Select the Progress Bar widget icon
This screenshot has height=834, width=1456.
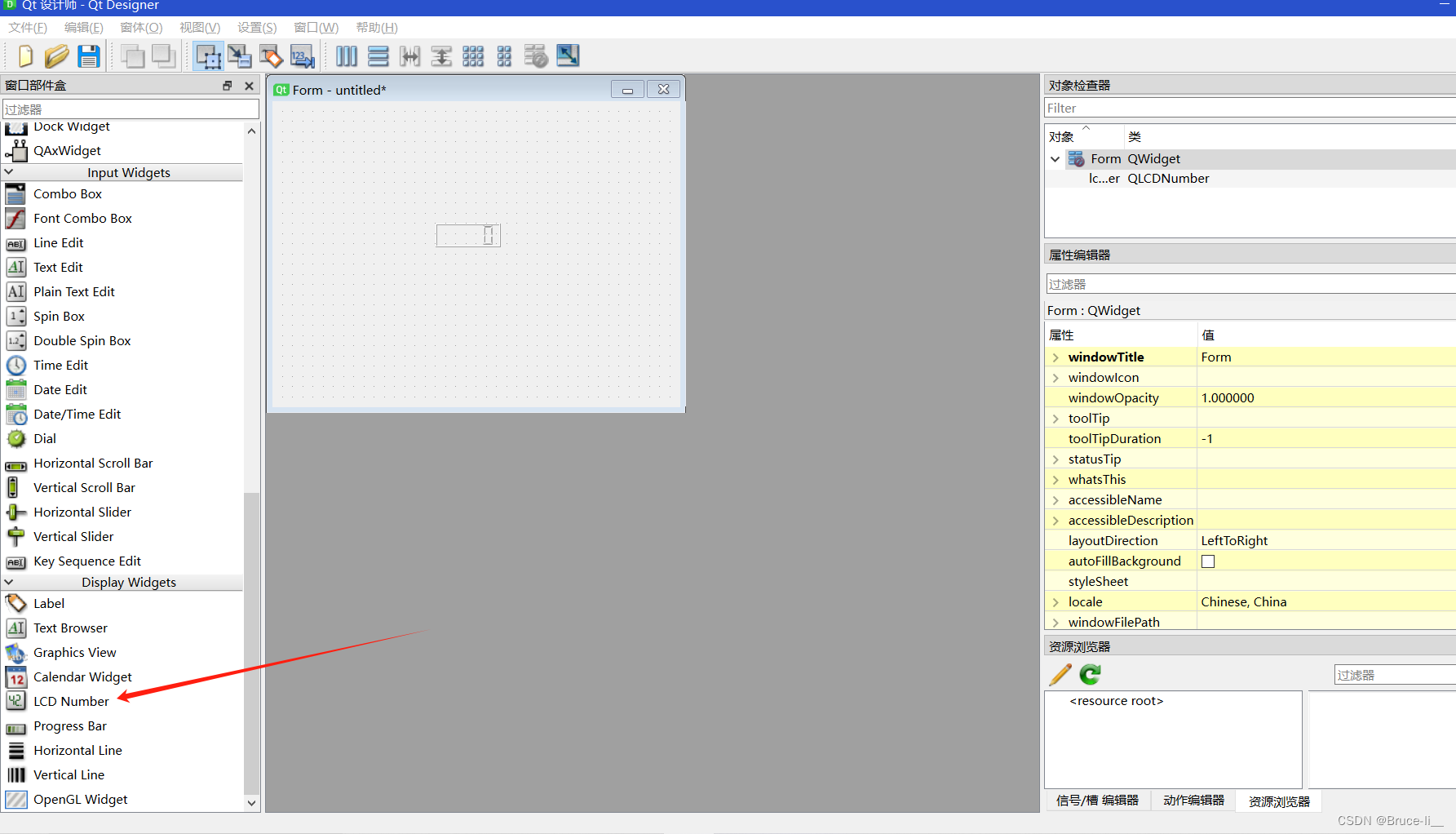pos(16,728)
